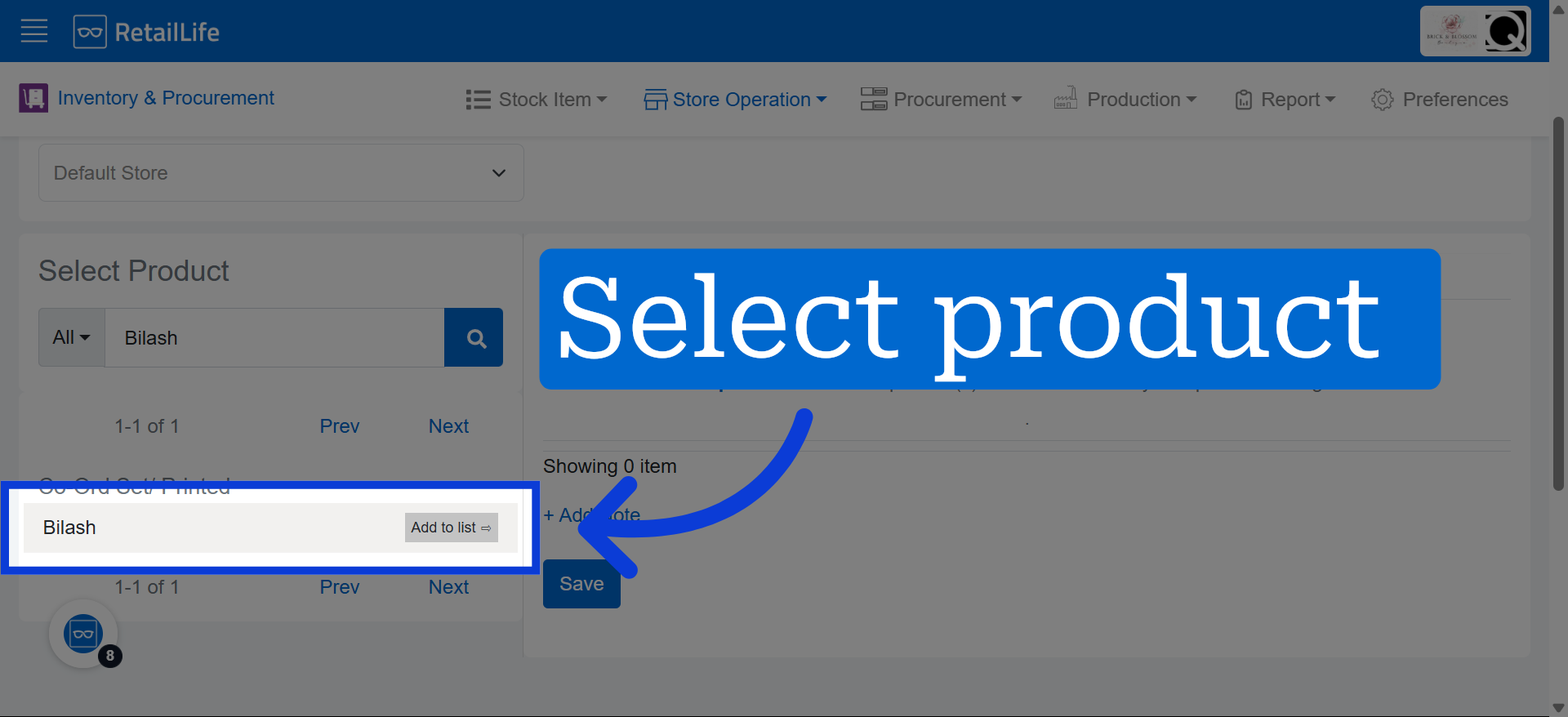Open the Default Store dropdown
Viewport: 1568px width, 717px height.
(281, 173)
